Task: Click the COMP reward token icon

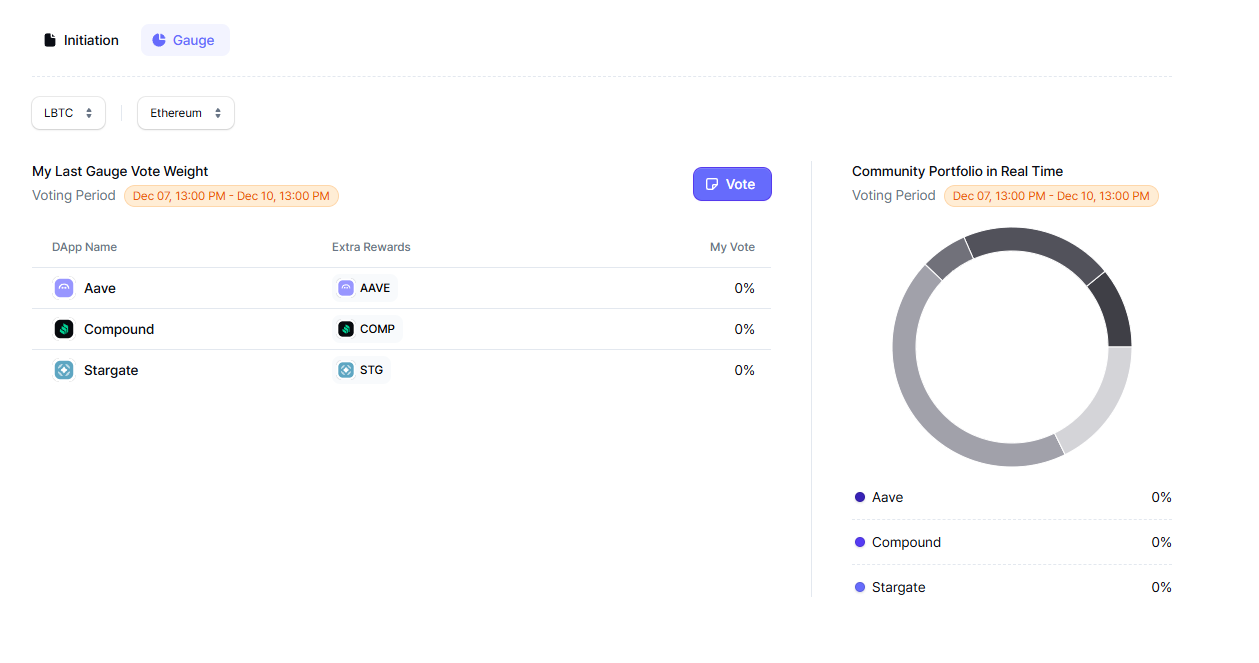Action: pos(346,329)
